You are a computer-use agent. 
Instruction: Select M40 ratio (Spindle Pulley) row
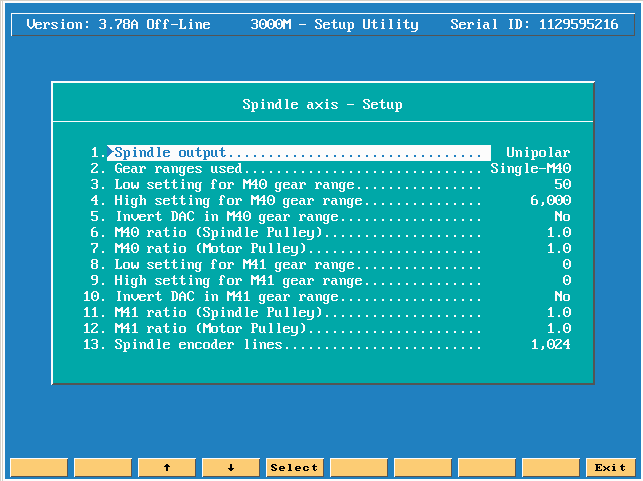[327, 233]
